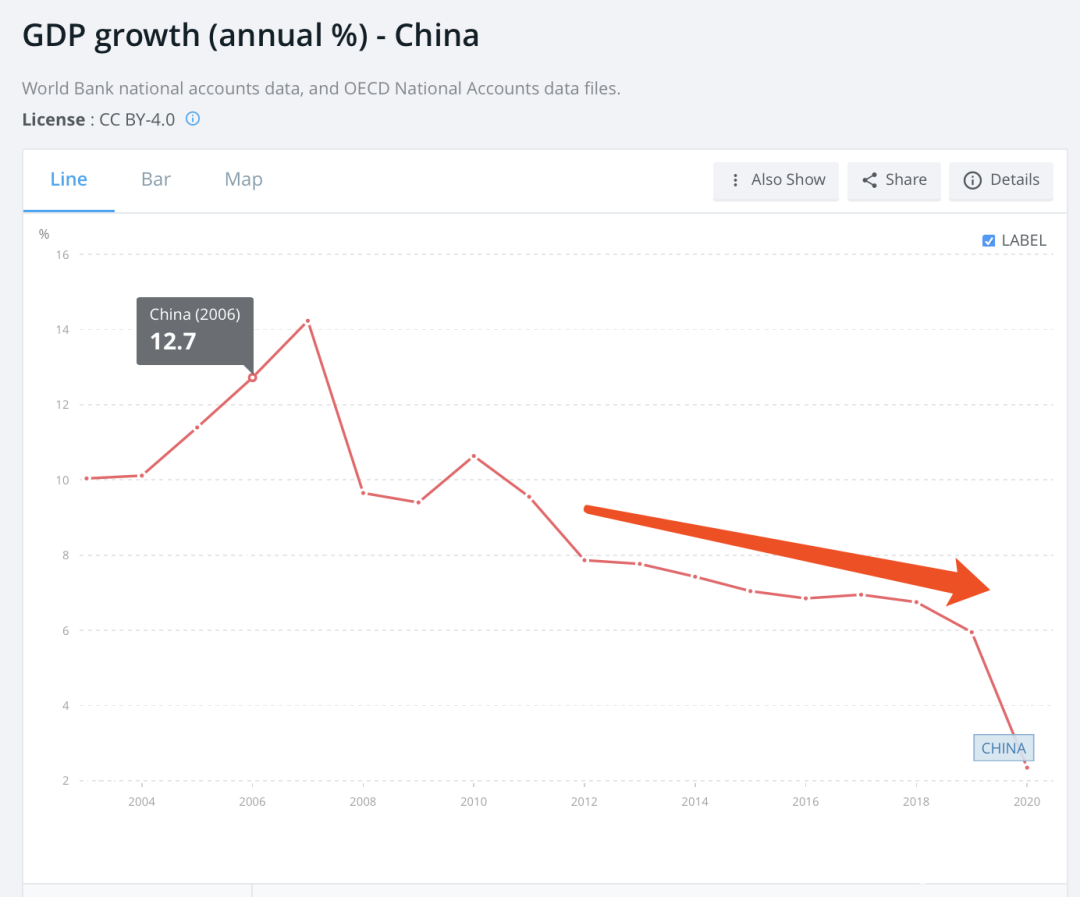This screenshot has height=897, width=1080.
Task: Click the 2010 data point on the chart
Action: (x=474, y=456)
